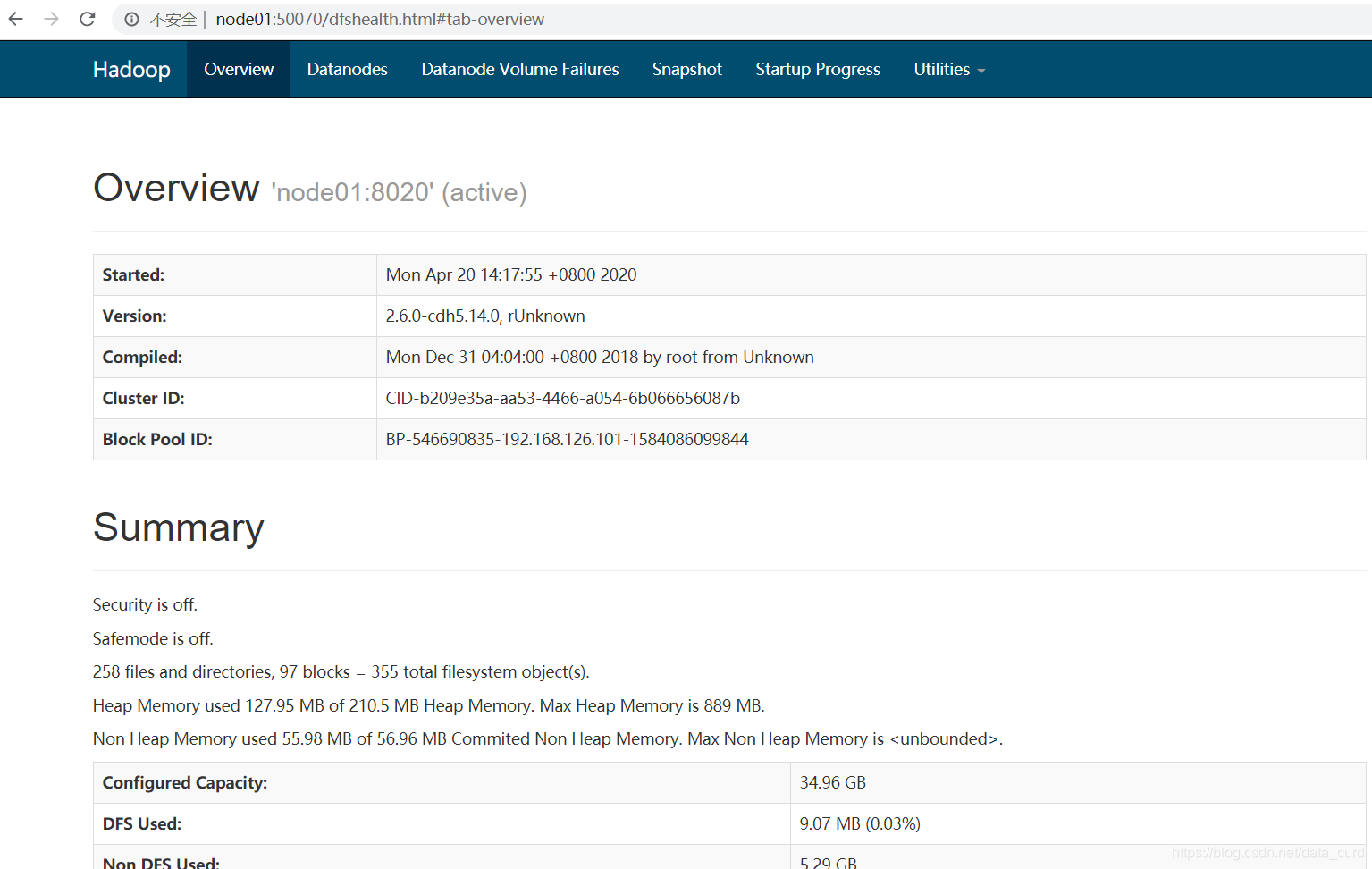Select Block Pool ID value 'BP-546690835-192.168.126.101-1584086099844'

tap(568, 440)
